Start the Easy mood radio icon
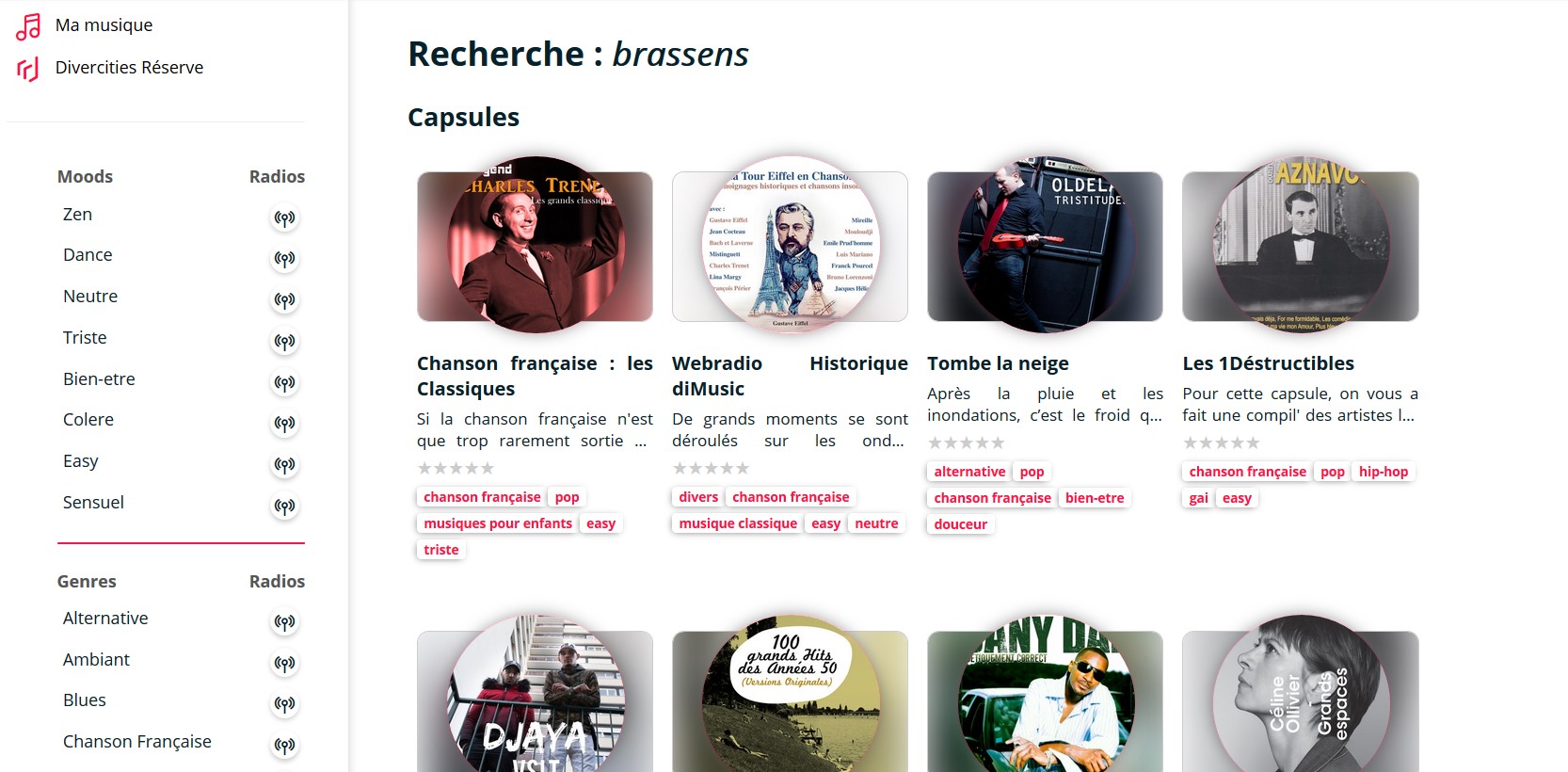Viewport: 1568px width, 772px height. (284, 465)
